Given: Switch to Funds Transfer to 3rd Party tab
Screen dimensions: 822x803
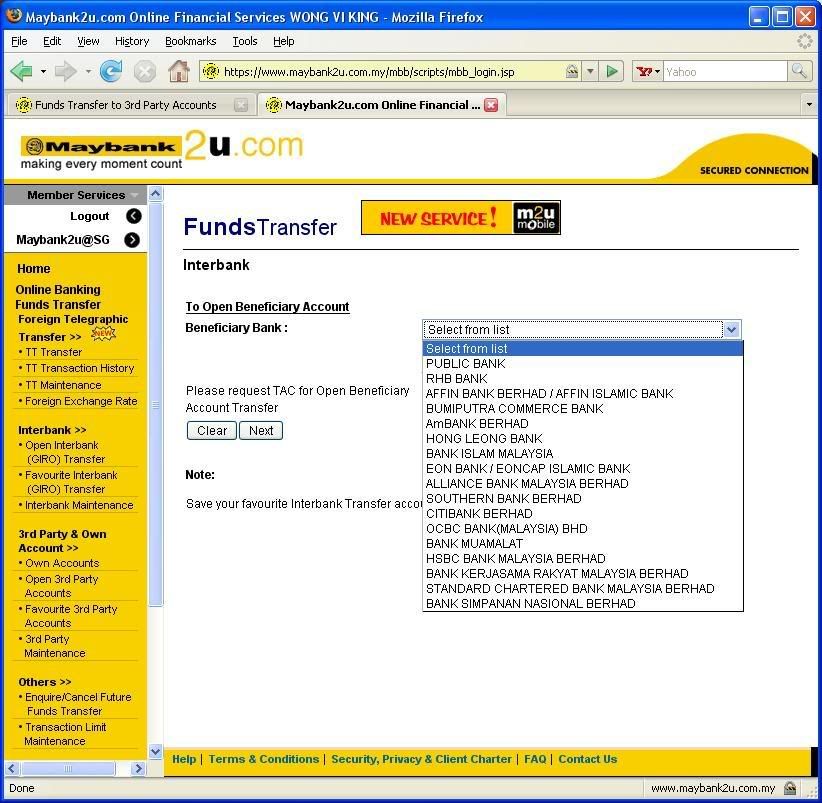Looking at the screenshot, I should pyautogui.click(x=130, y=105).
